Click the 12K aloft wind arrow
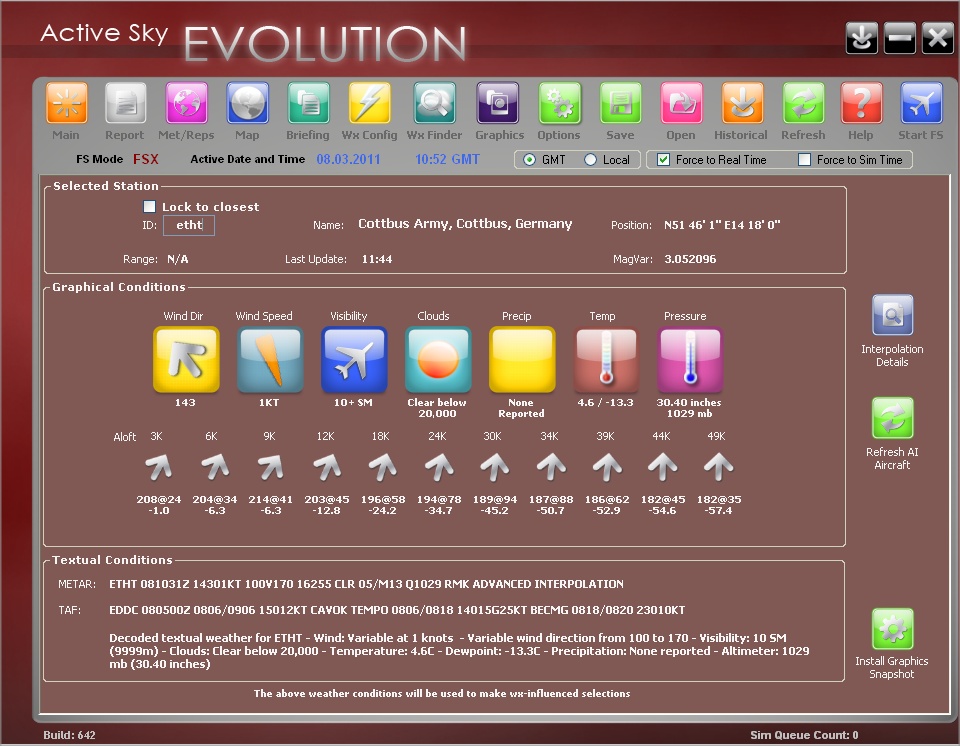The width and height of the screenshot is (960, 746). click(x=327, y=467)
